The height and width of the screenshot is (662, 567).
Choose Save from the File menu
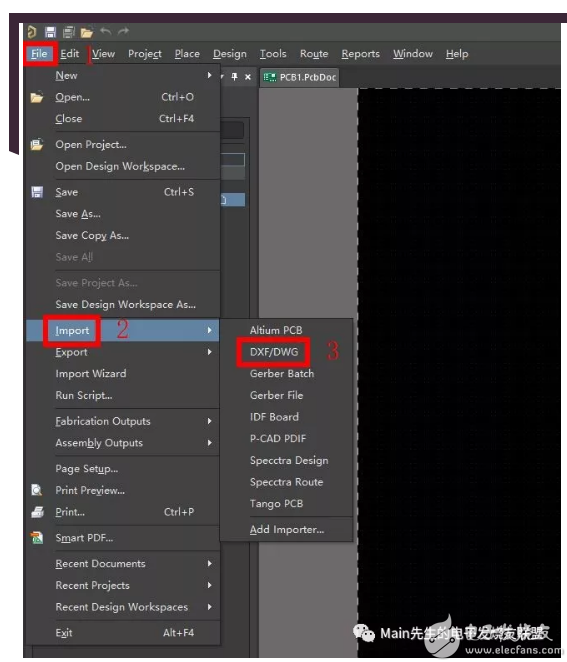[123, 192]
